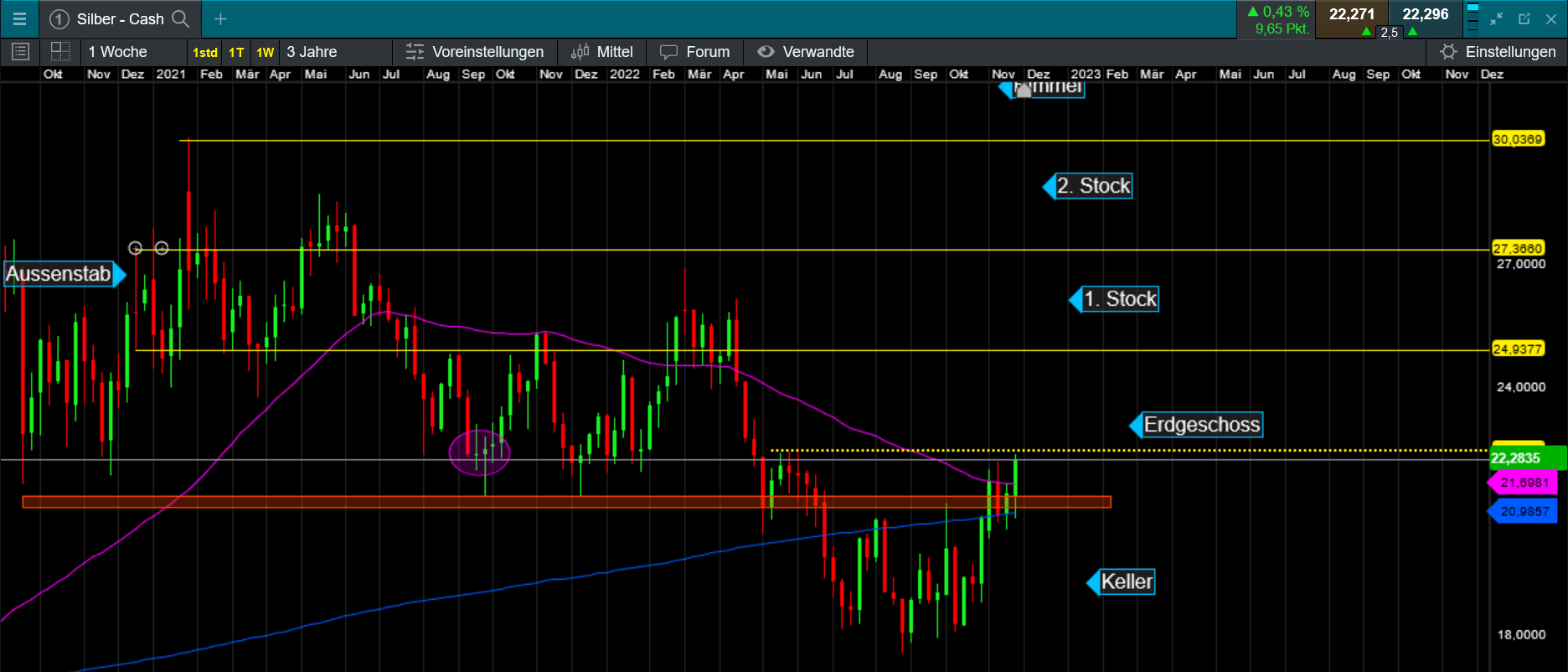Screen dimensions: 1568x672
Task: Add a new chart tab with plus
Action: (220, 18)
